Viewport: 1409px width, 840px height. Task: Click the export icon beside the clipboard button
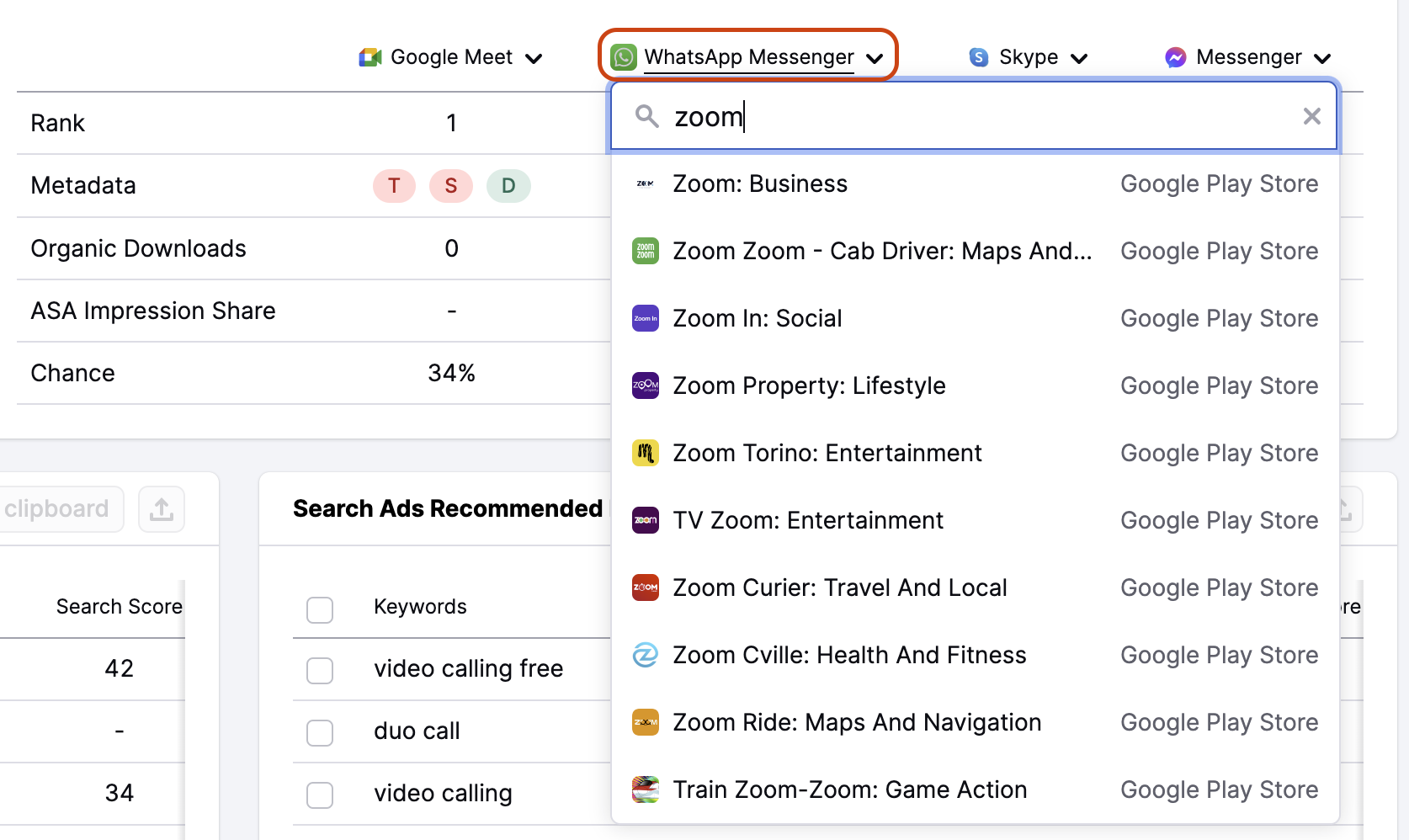coord(161,508)
